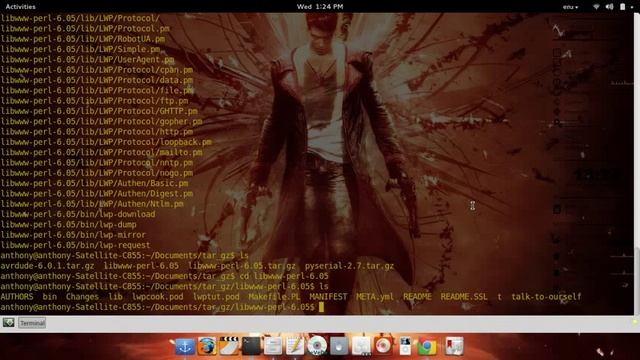Click the green icon left of Terminal button
The height and width of the screenshot is (360, 640).
point(9,323)
